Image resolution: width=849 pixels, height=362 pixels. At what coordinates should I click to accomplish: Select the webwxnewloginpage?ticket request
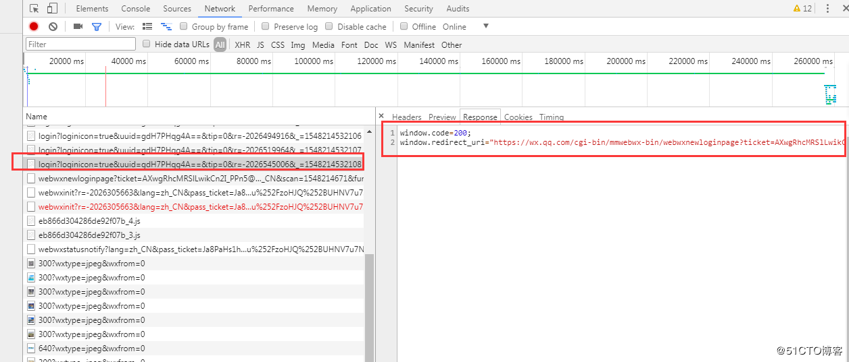[x=194, y=178]
